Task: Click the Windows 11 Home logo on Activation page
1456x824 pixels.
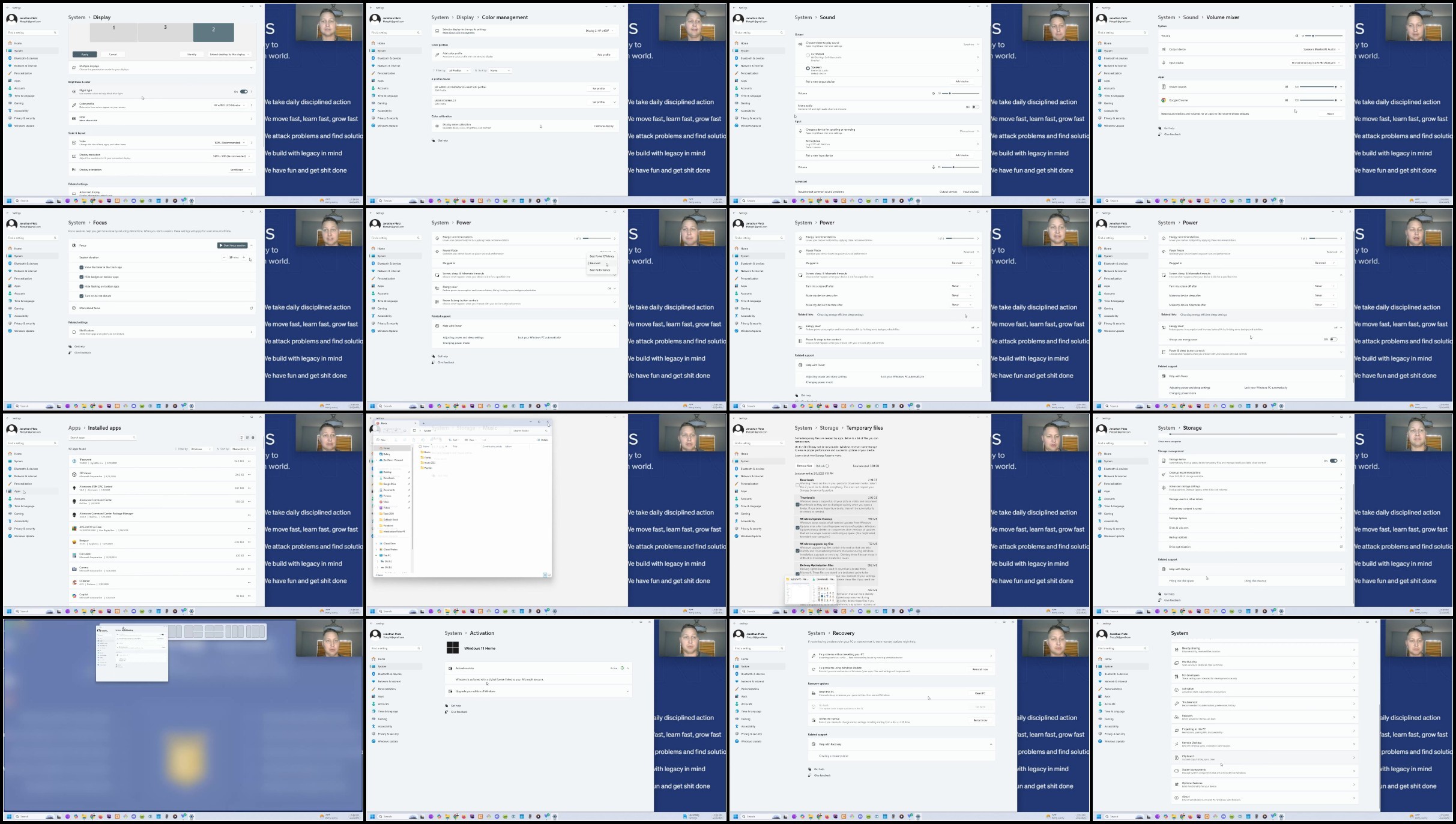Action: [x=453, y=648]
